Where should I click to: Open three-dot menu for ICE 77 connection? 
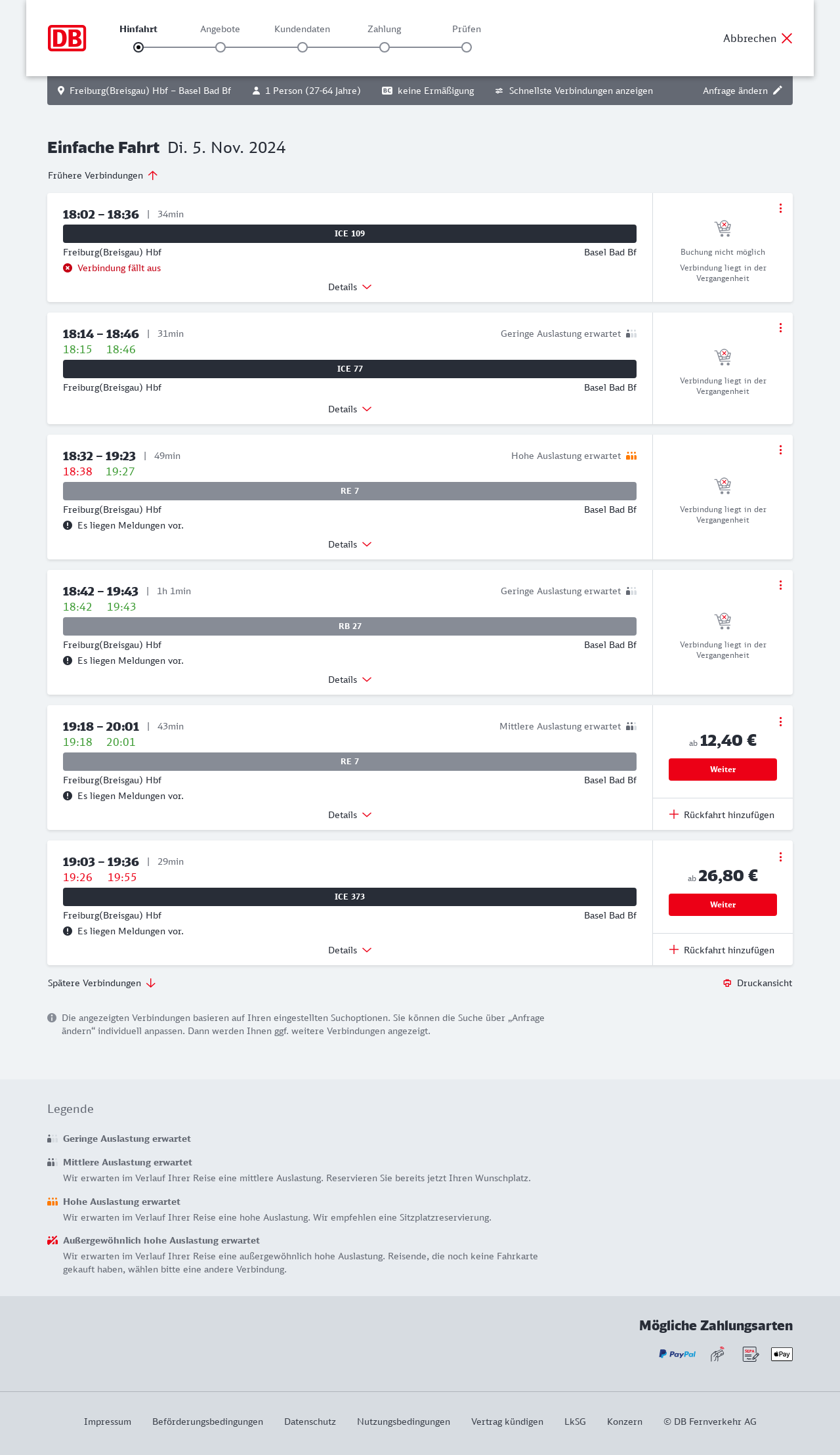(x=780, y=328)
